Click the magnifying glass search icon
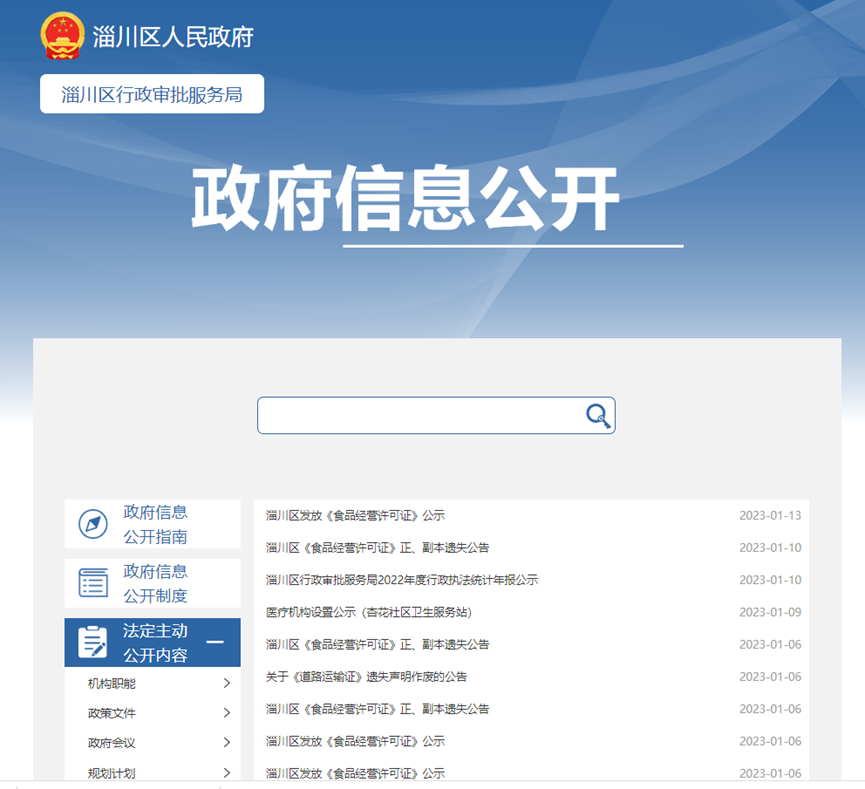Viewport: 865px width, 789px height. click(598, 416)
